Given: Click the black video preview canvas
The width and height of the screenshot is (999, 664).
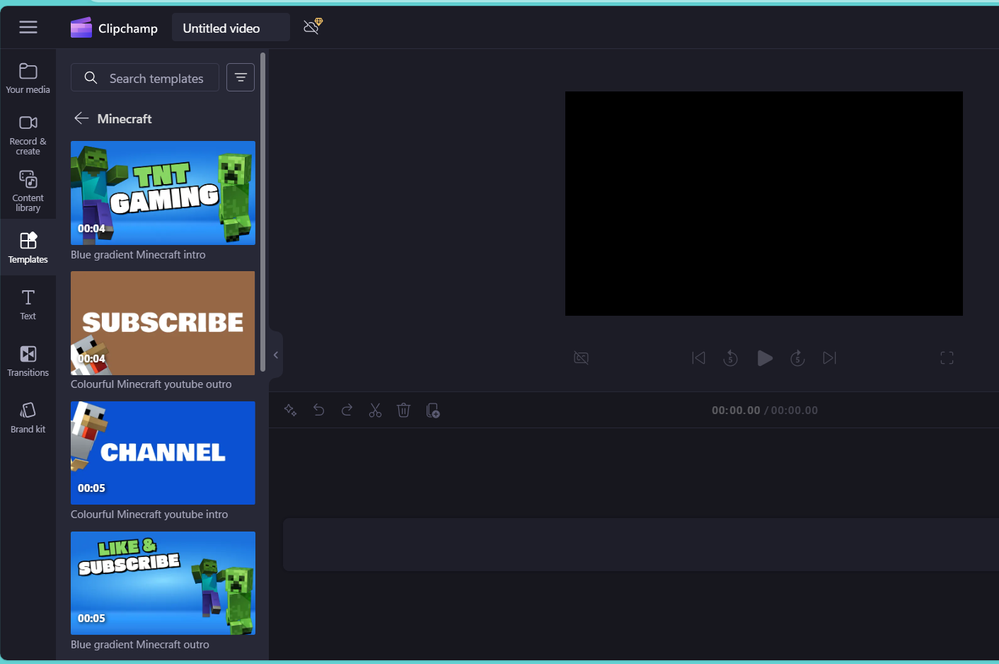Looking at the screenshot, I should coord(764,203).
